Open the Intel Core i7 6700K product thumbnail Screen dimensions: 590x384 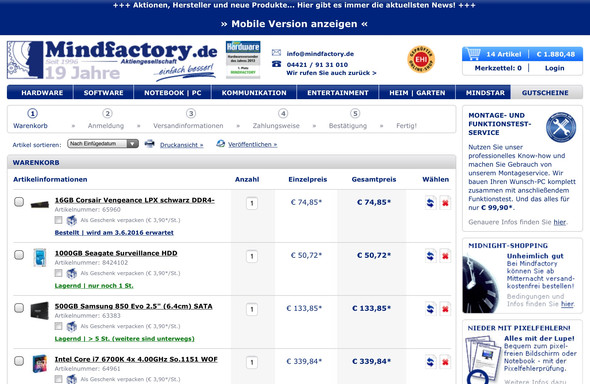(x=40, y=363)
